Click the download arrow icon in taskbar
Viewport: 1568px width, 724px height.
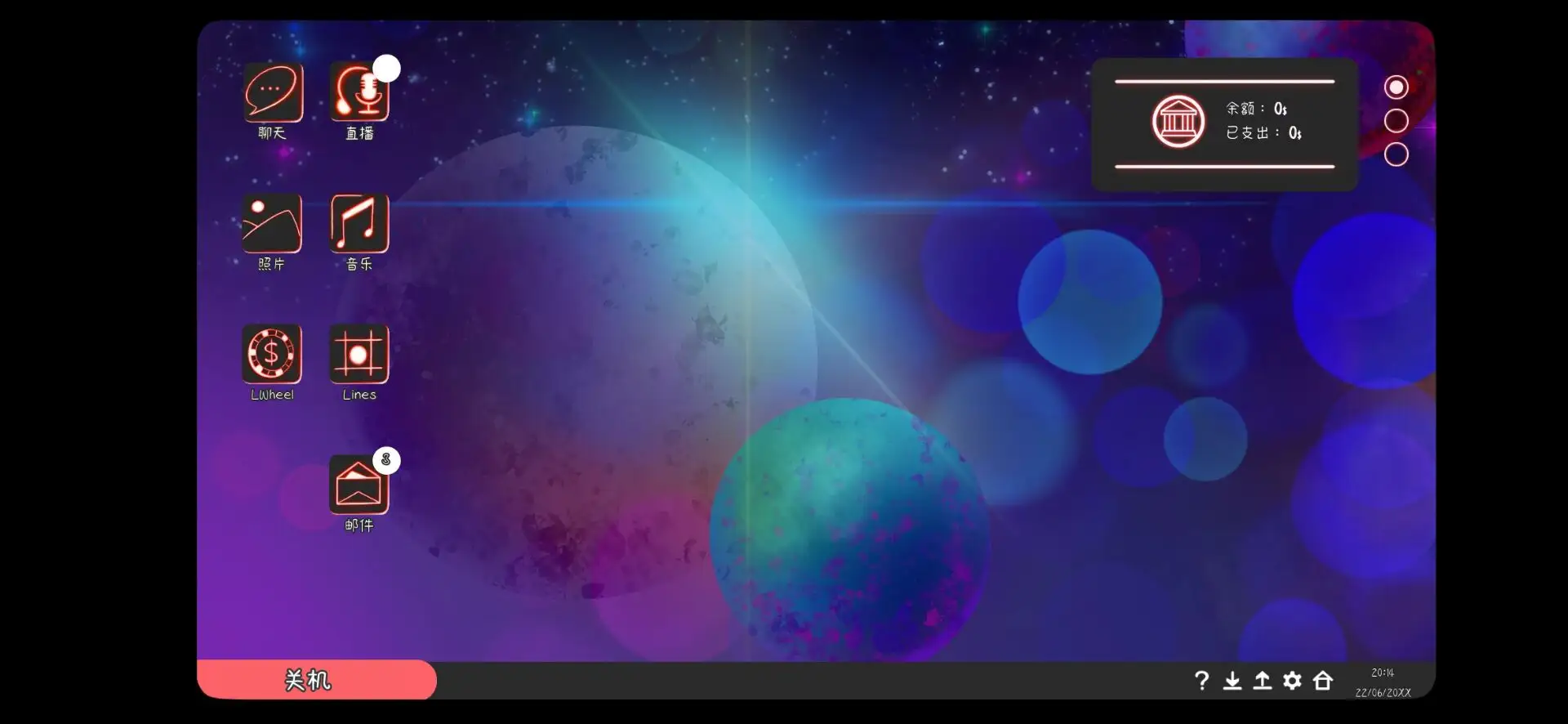coord(1232,681)
